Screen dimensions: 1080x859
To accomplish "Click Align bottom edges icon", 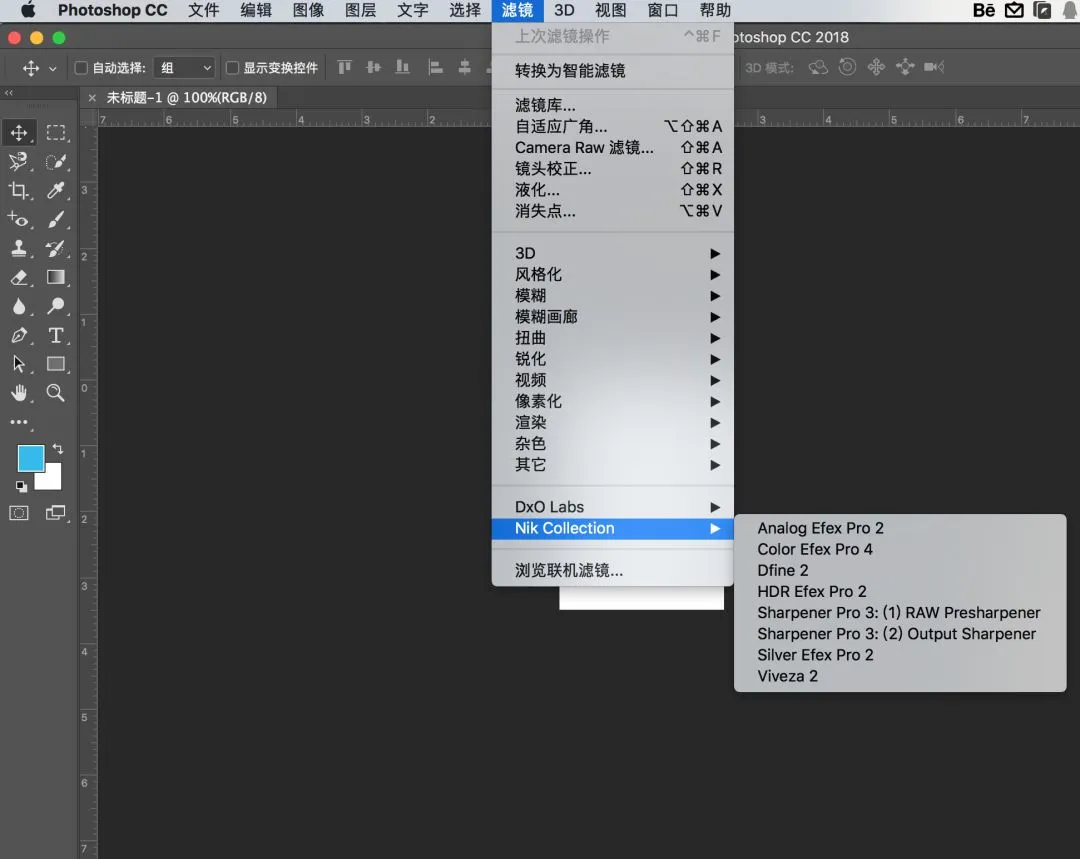I will pos(402,67).
